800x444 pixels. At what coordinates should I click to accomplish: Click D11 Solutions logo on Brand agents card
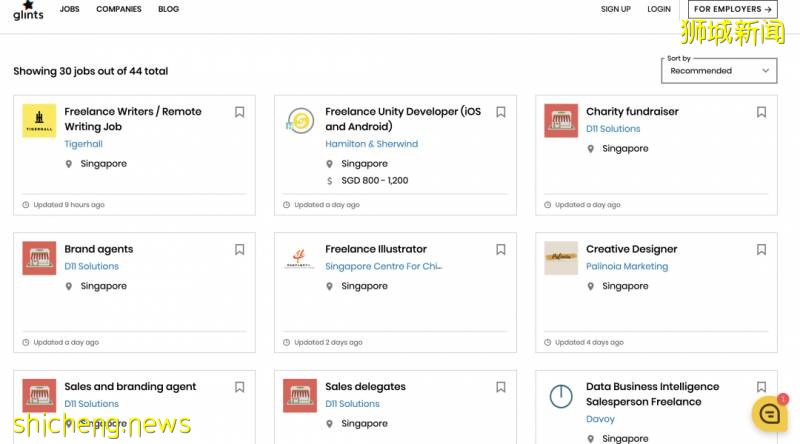coord(39,258)
